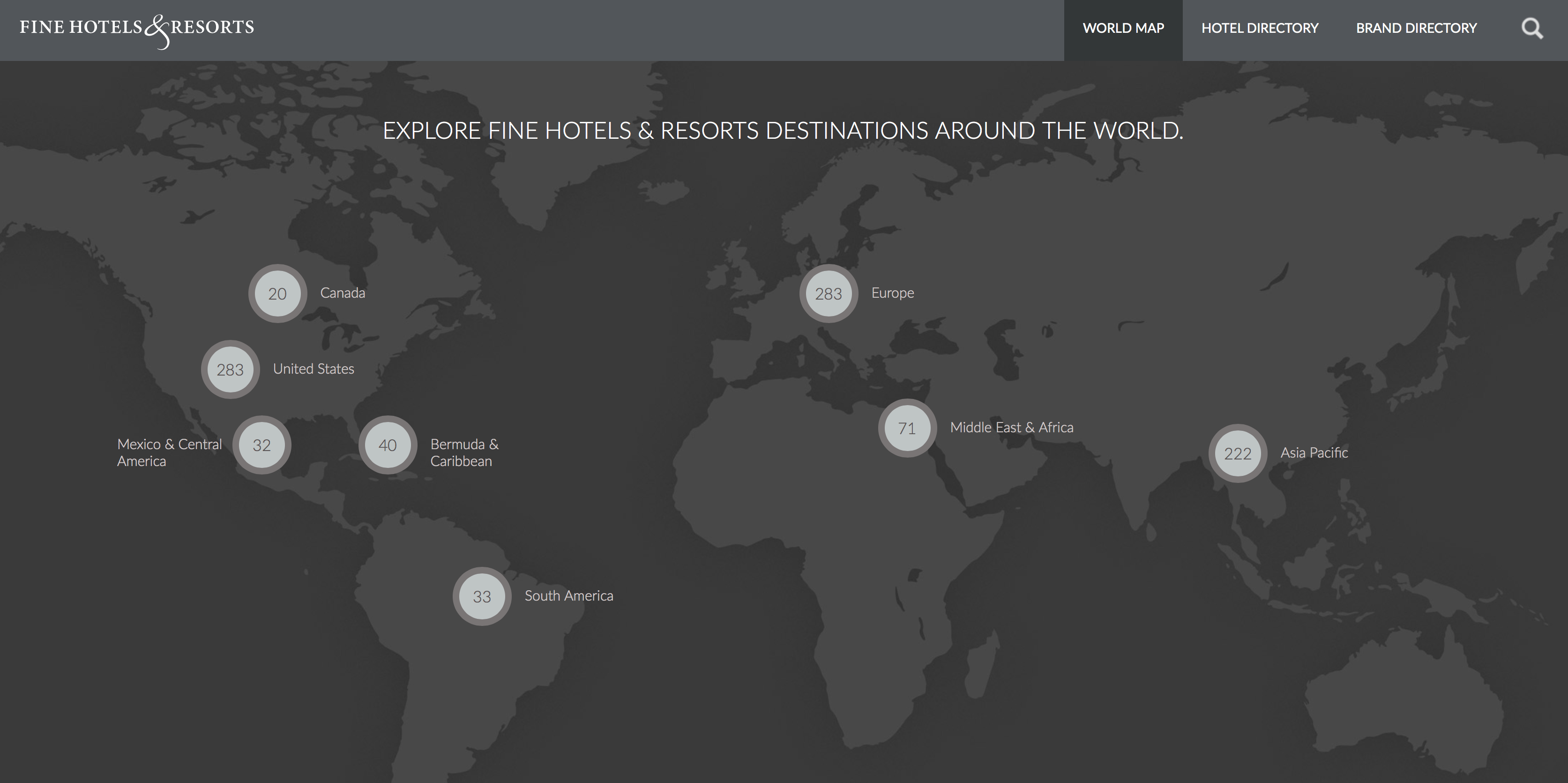1568x783 pixels.
Task: Navigate to the Brand Directory page
Action: [x=1417, y=28]
